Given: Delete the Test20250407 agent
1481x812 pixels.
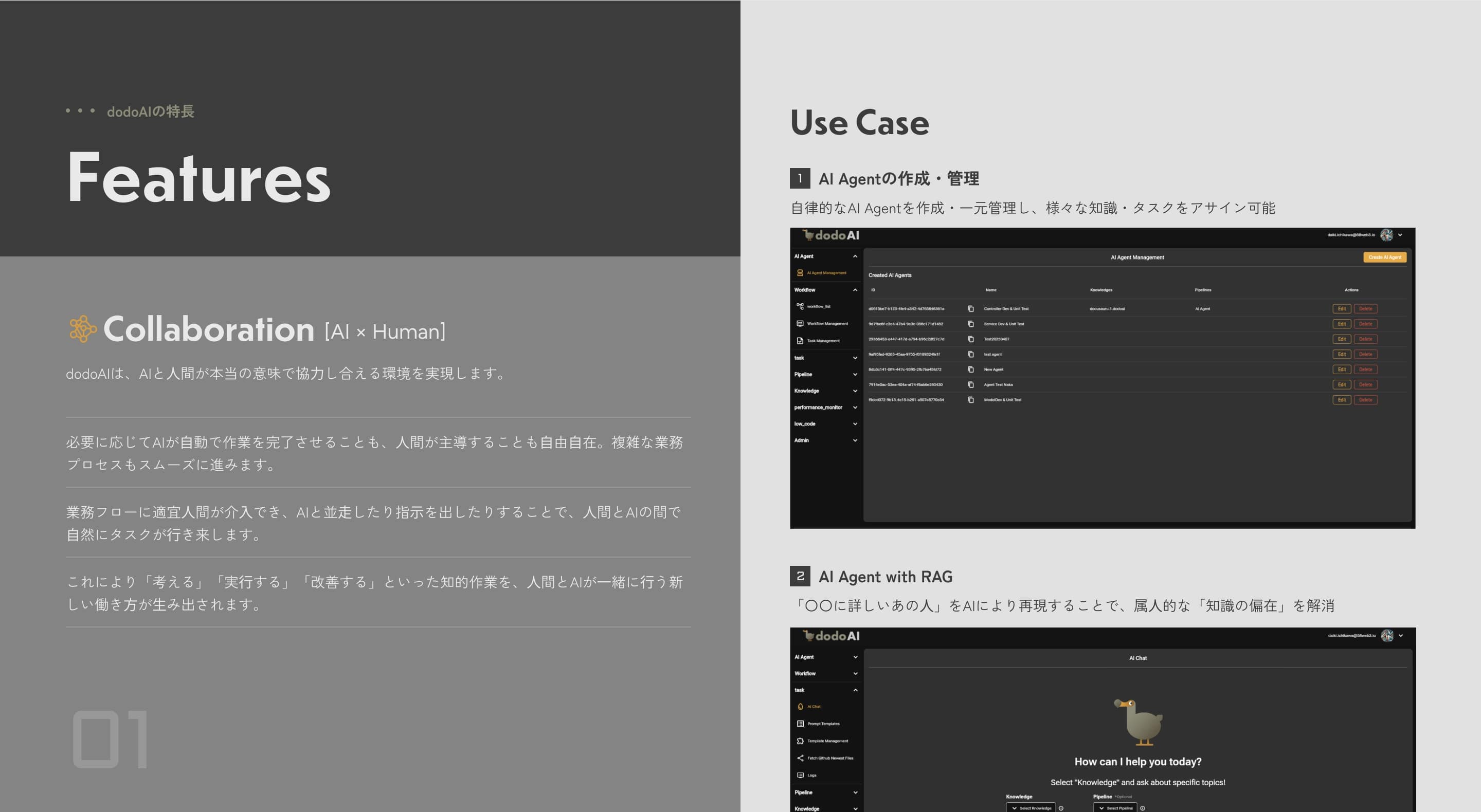Looking at the screenshot, I should click(1365, 339).
